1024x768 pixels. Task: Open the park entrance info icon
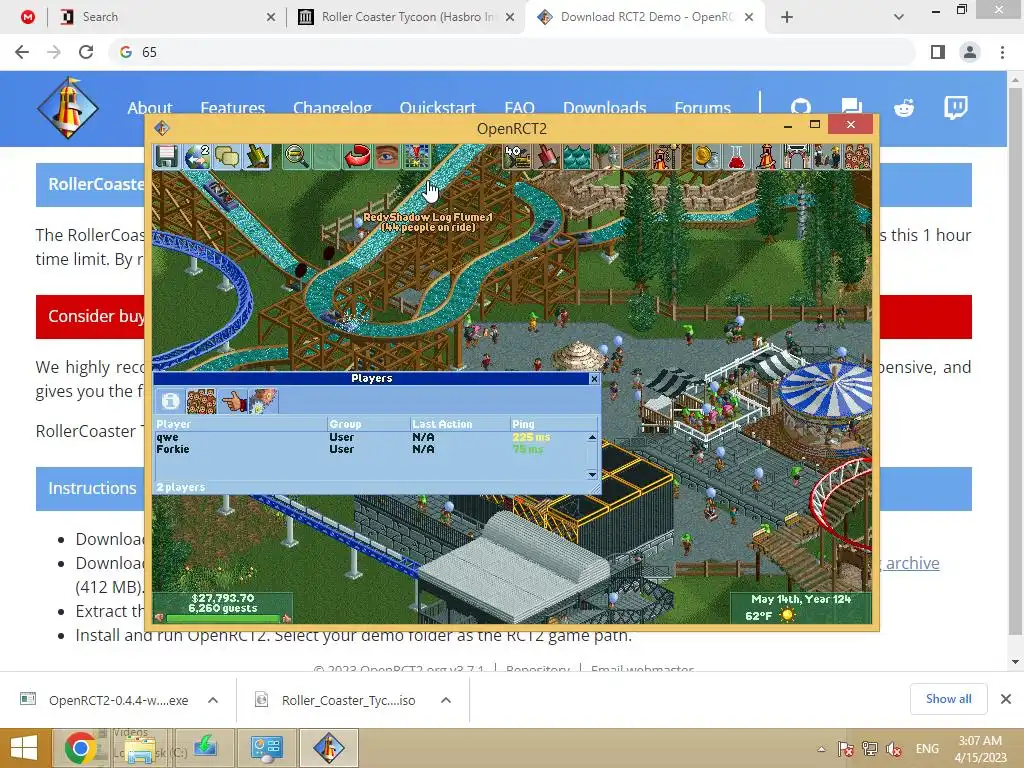pos(797,157)
